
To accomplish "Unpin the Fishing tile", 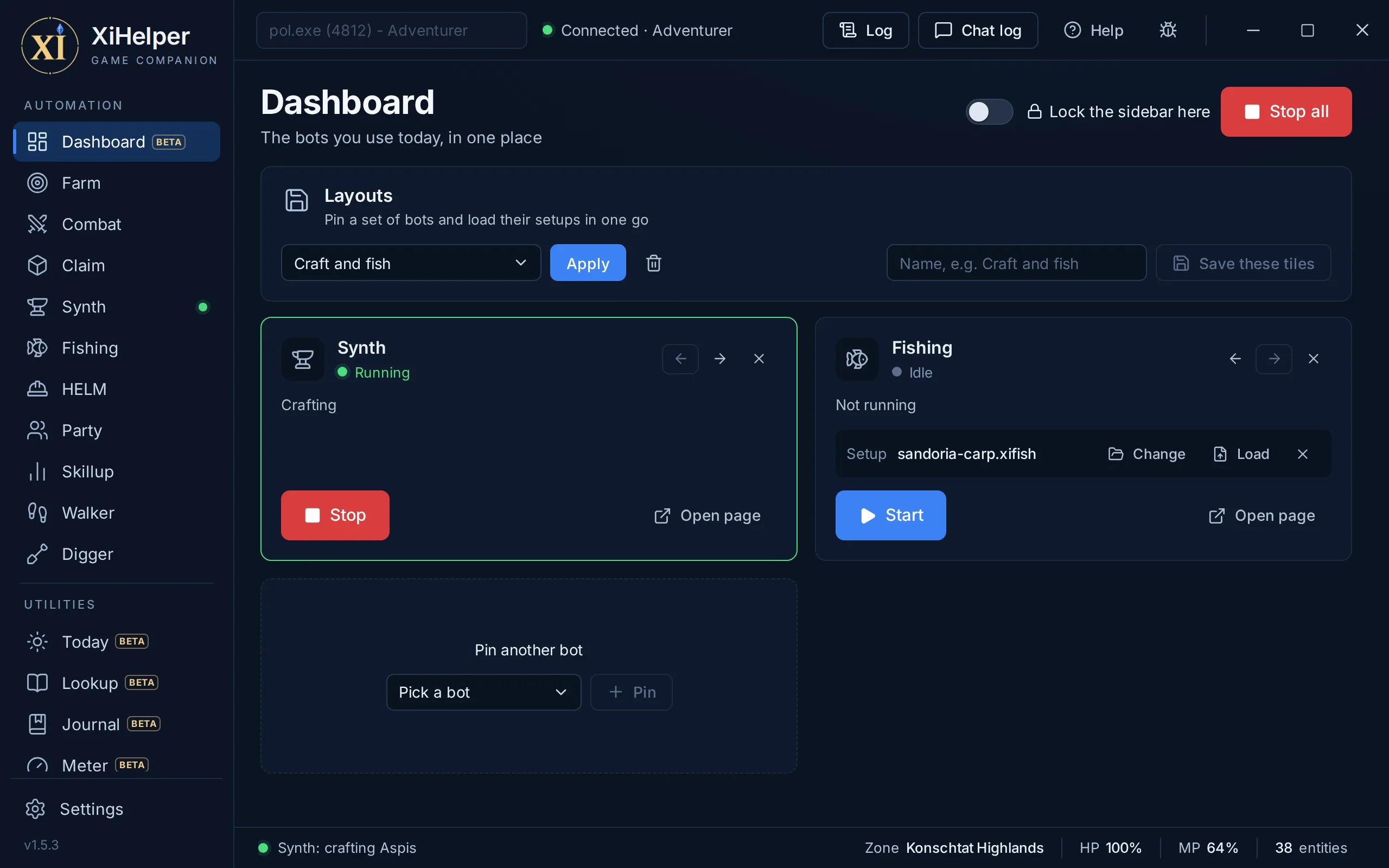I will point(1313,359).
